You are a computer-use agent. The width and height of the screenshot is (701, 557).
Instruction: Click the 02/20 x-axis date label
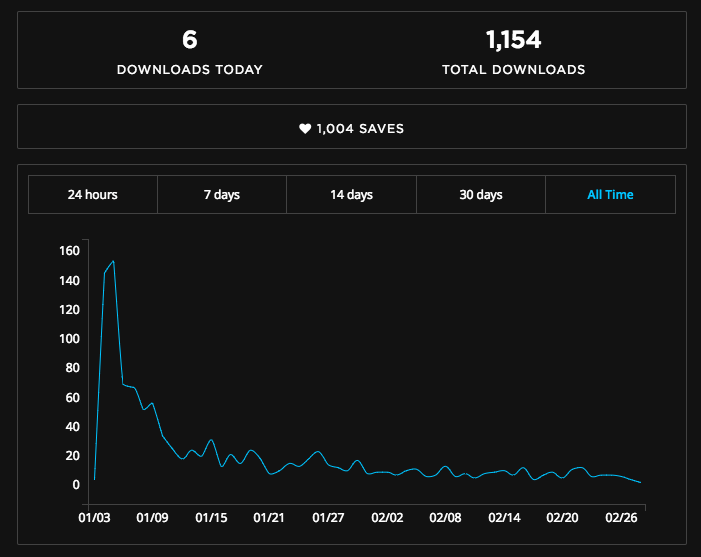pyautogui.click(x=562, y=518)
